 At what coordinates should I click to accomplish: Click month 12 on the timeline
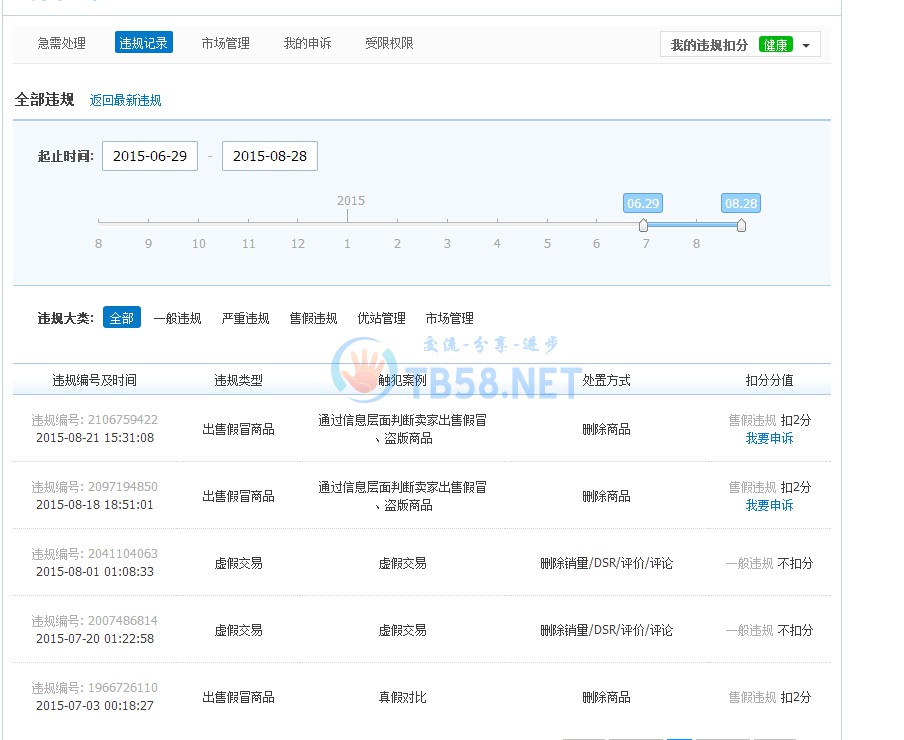[298, 243]
